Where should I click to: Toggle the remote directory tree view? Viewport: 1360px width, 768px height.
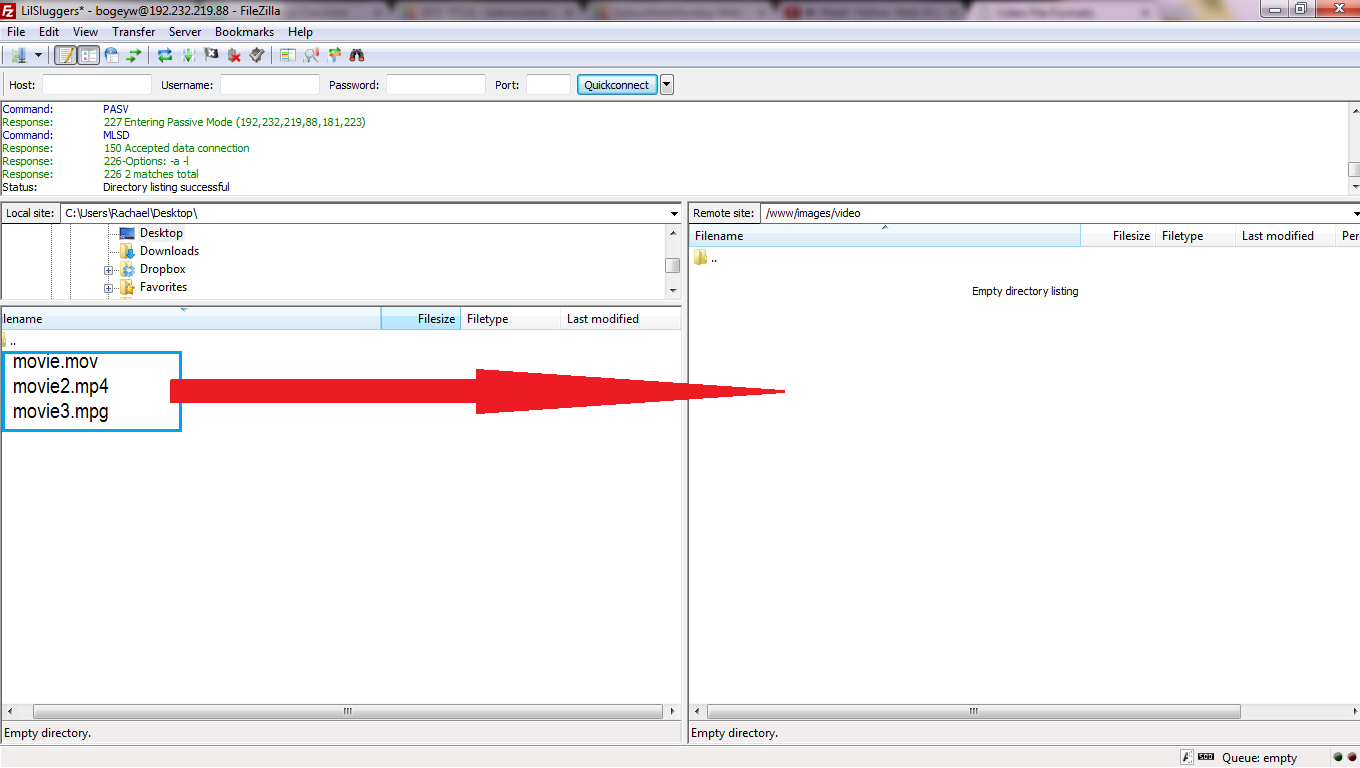111,55
